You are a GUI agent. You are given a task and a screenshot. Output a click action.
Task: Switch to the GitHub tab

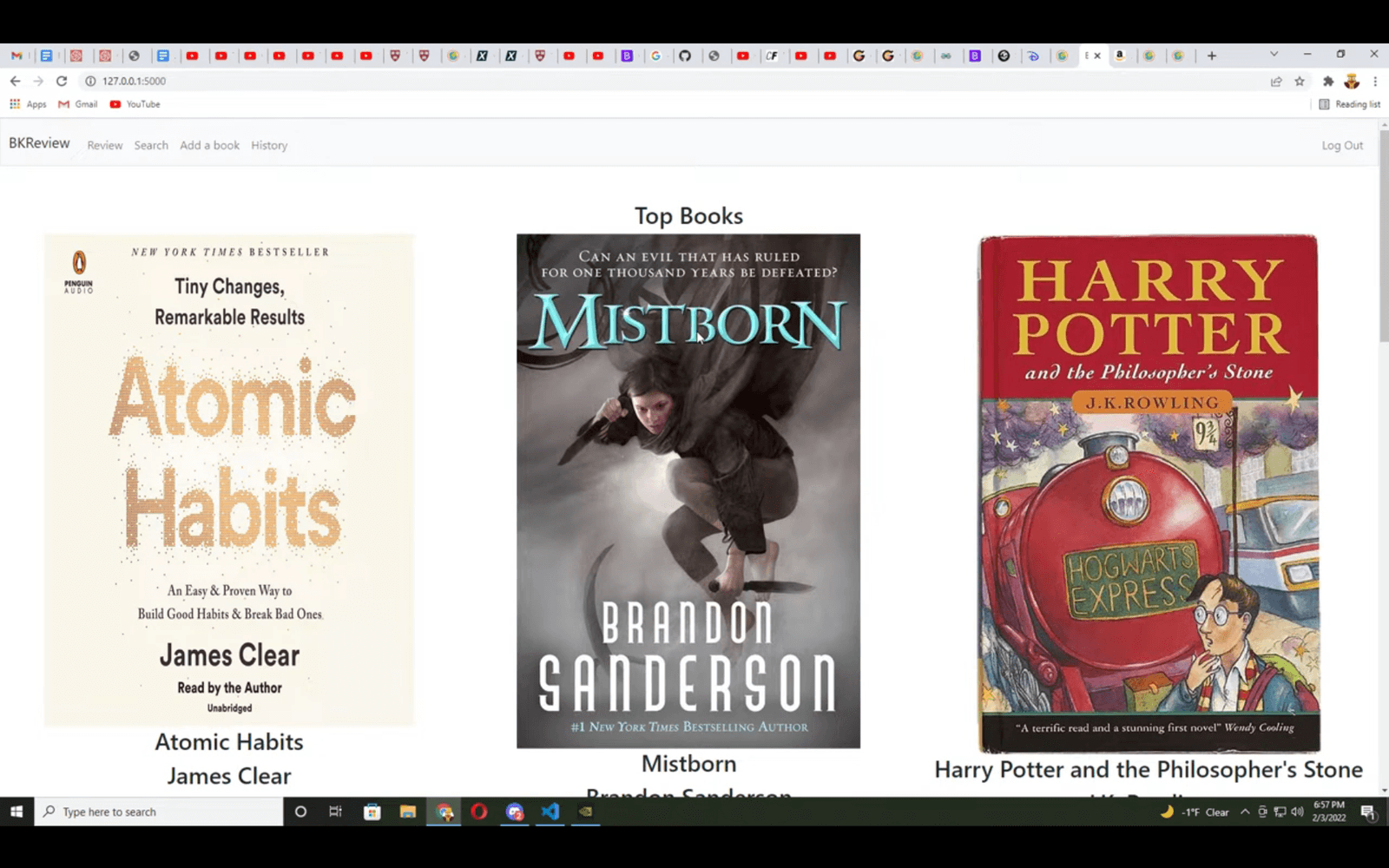click(x=685, y=56)
